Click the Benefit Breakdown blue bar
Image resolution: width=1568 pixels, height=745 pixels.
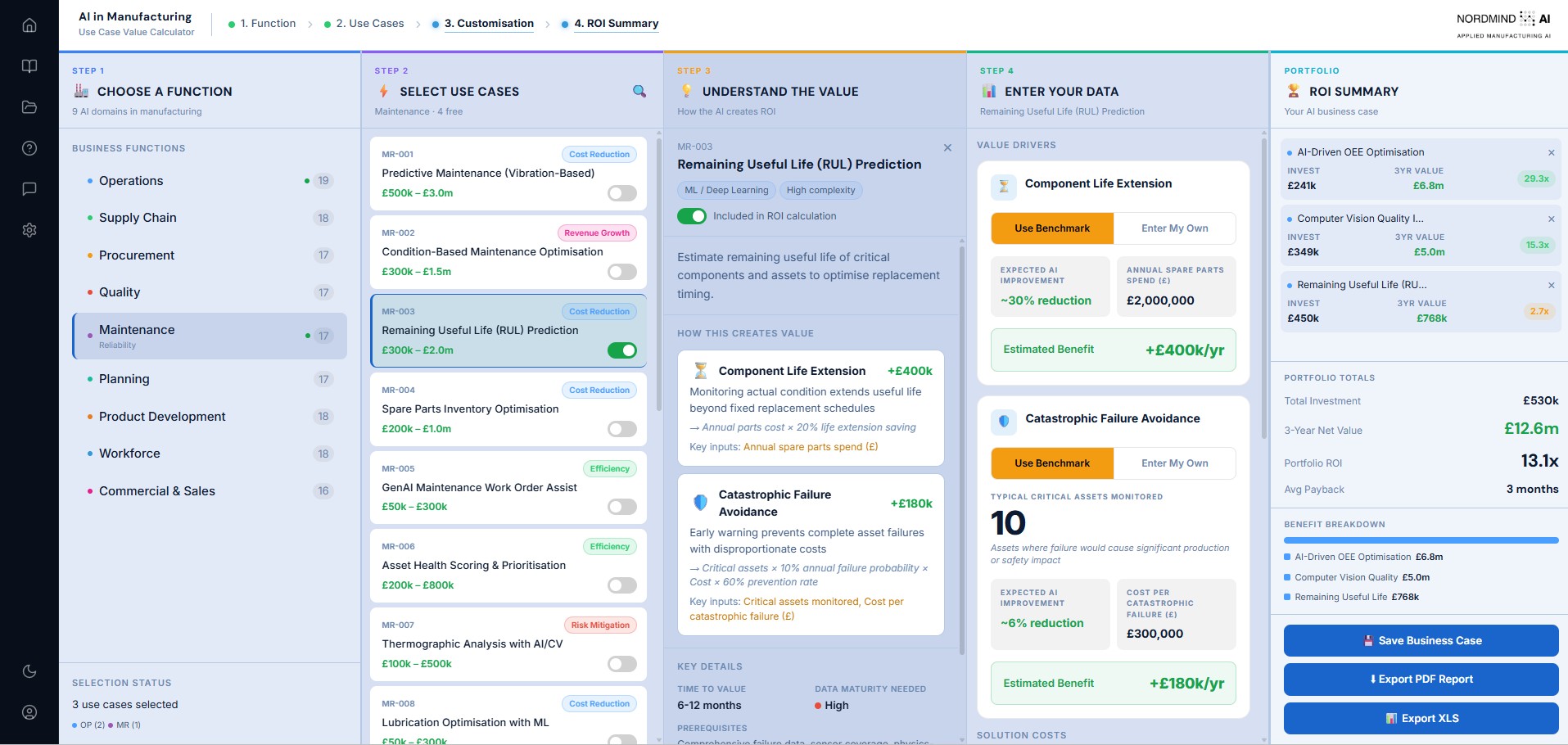1421,540
